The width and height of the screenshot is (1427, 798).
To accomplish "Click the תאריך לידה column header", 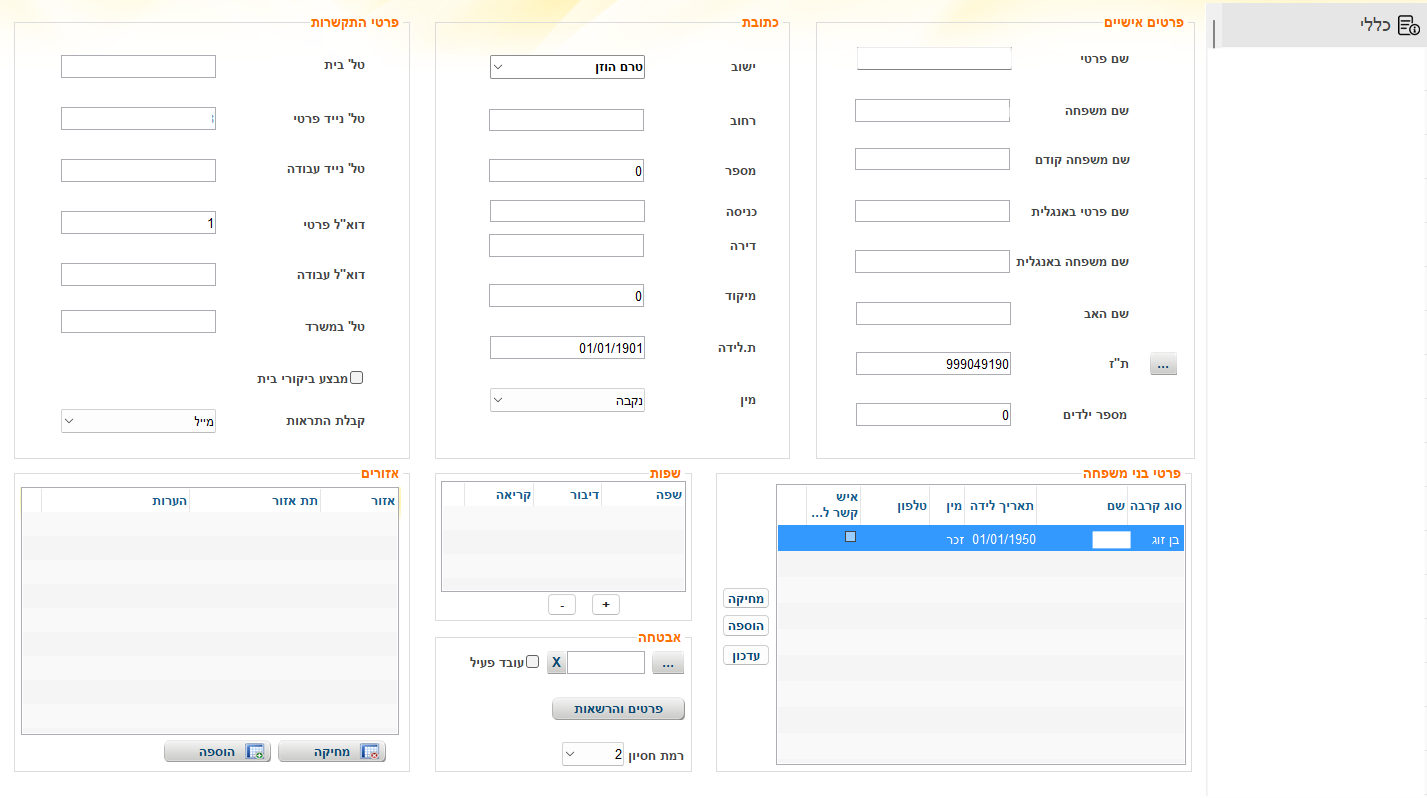I will tap(1002, 506).
